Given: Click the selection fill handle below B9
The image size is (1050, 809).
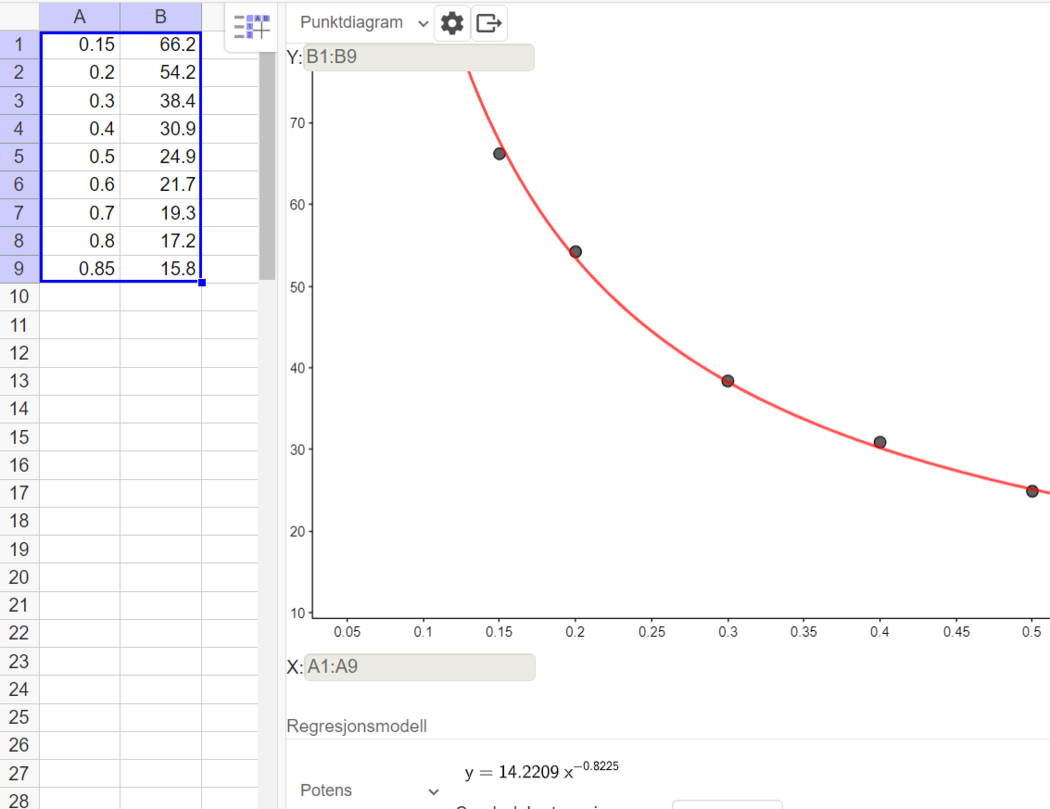Looking at the screenshot, I should click(202, 283).
